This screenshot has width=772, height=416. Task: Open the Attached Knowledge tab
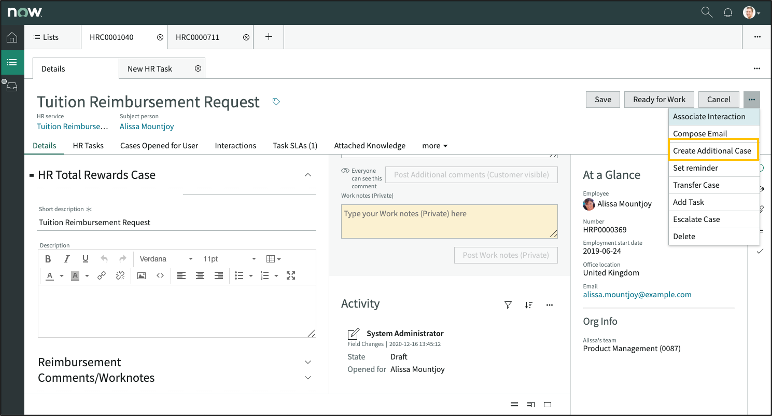point(370,146)
